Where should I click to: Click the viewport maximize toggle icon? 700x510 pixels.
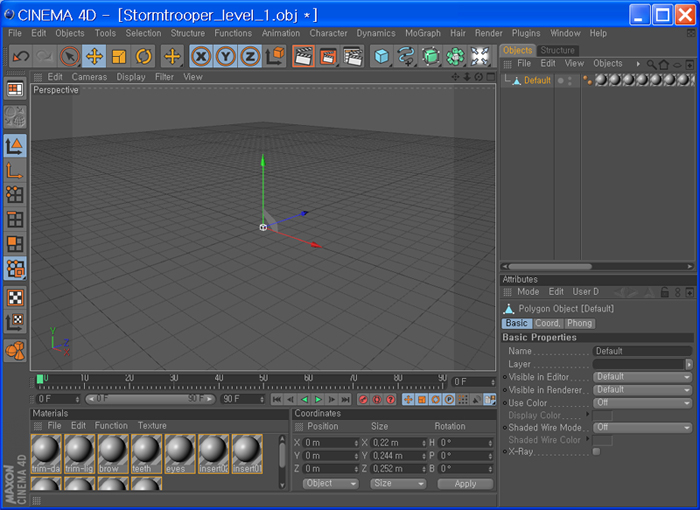pos(491,77)
